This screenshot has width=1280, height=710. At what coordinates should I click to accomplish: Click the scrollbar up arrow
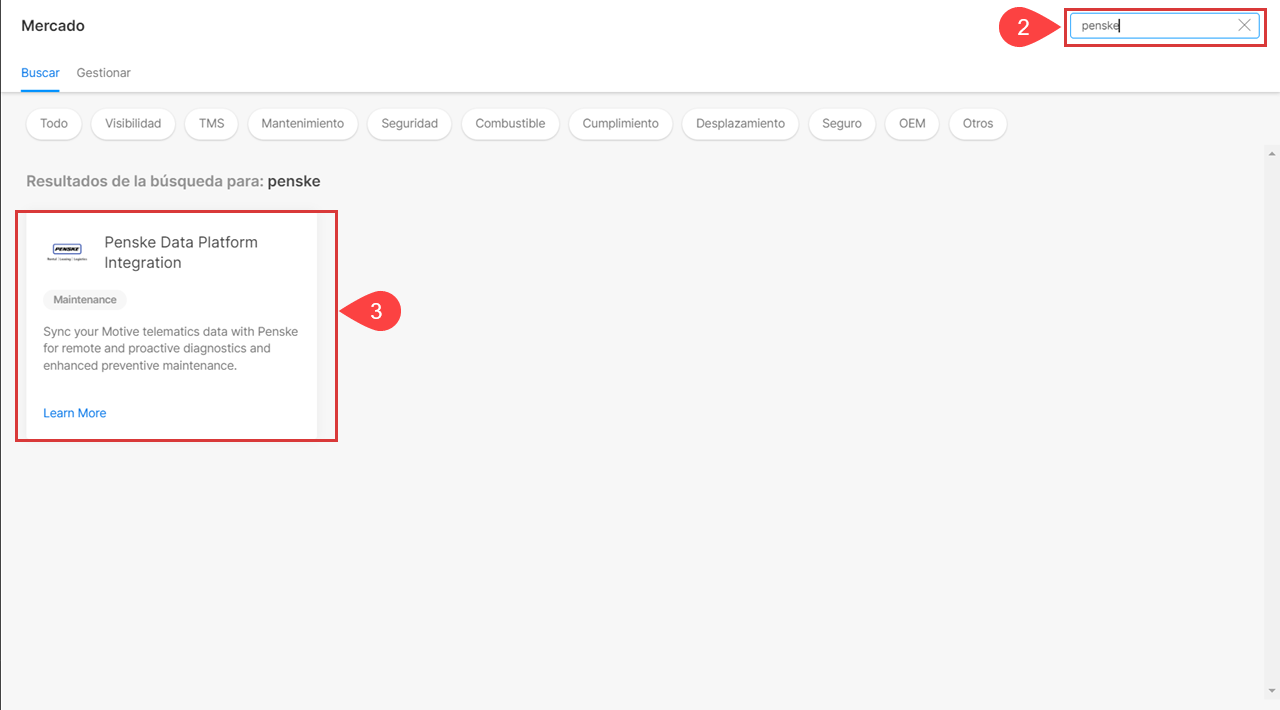click(x=1272, y=153)
